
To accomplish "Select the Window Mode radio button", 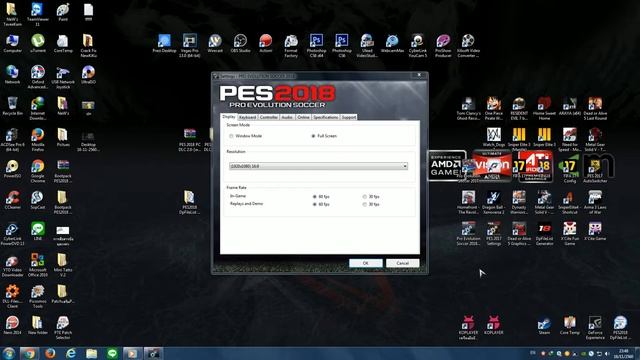I will (x=231, y=136).
